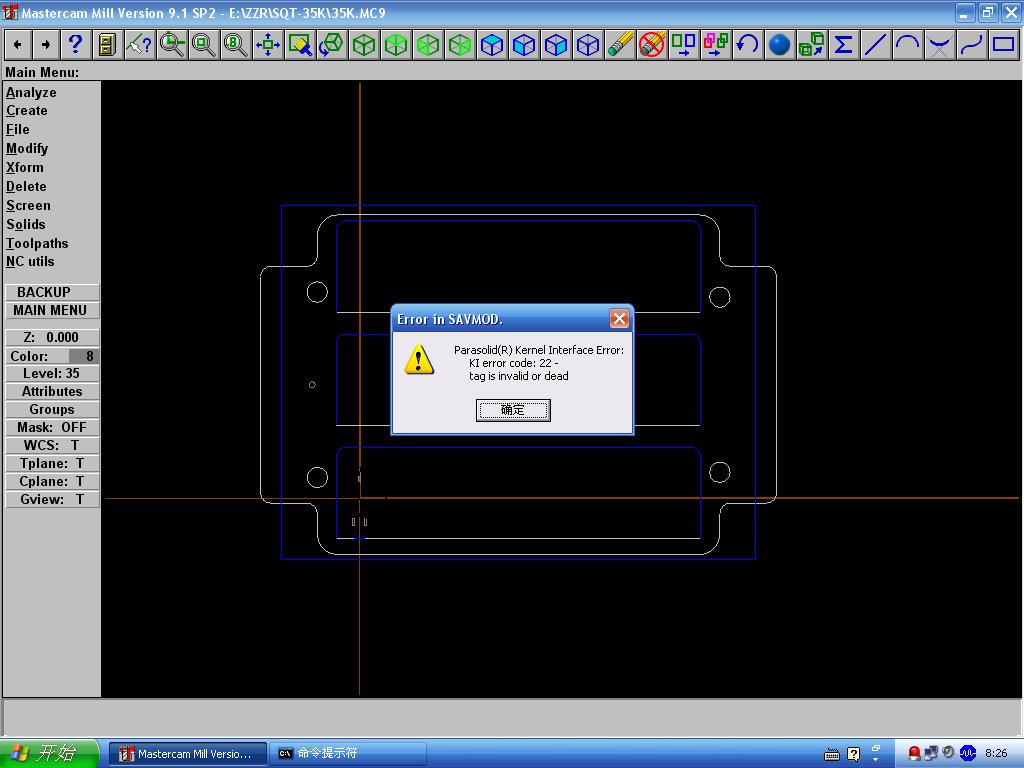The height and width of the screenshot is (768, 1024).
Task: Open the NC utils menu
Action: click(30, 262)
